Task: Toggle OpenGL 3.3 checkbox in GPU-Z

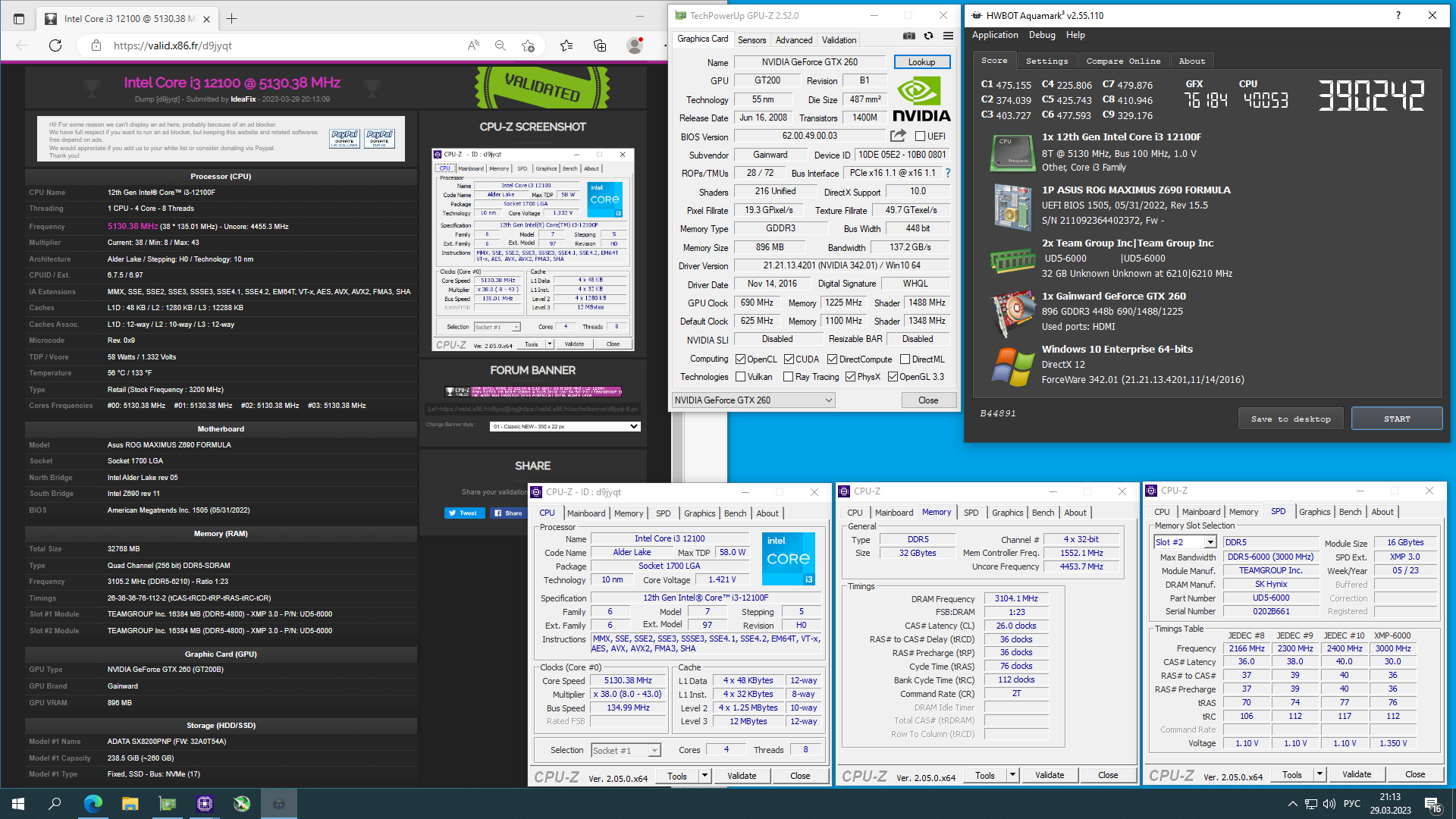Action: click(893, 377)
